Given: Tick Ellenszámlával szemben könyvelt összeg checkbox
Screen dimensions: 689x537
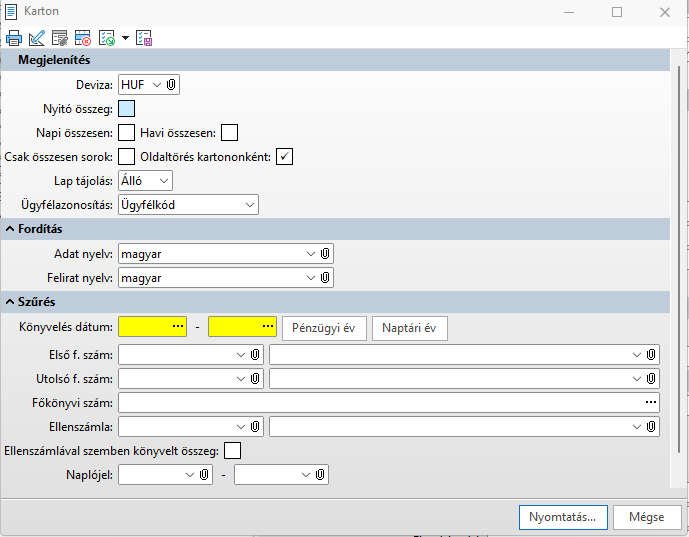Looking at the screenshot, I should 232,450.
